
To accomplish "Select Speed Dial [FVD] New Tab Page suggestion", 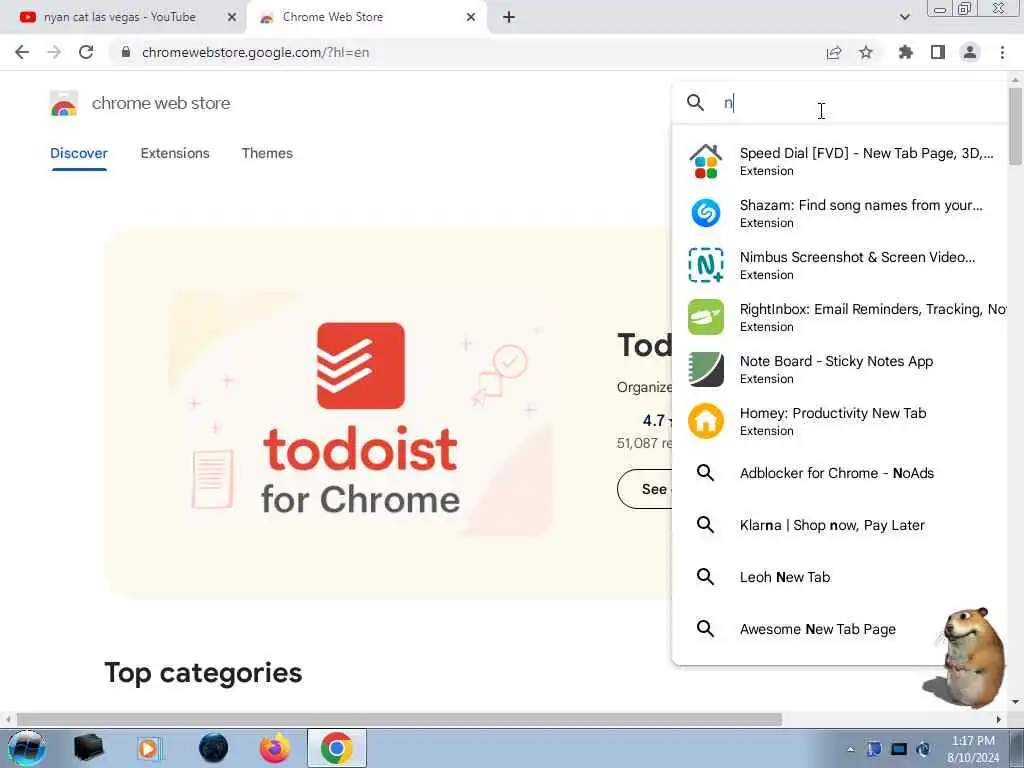I will pyautogui.click(x=840, y=161).
